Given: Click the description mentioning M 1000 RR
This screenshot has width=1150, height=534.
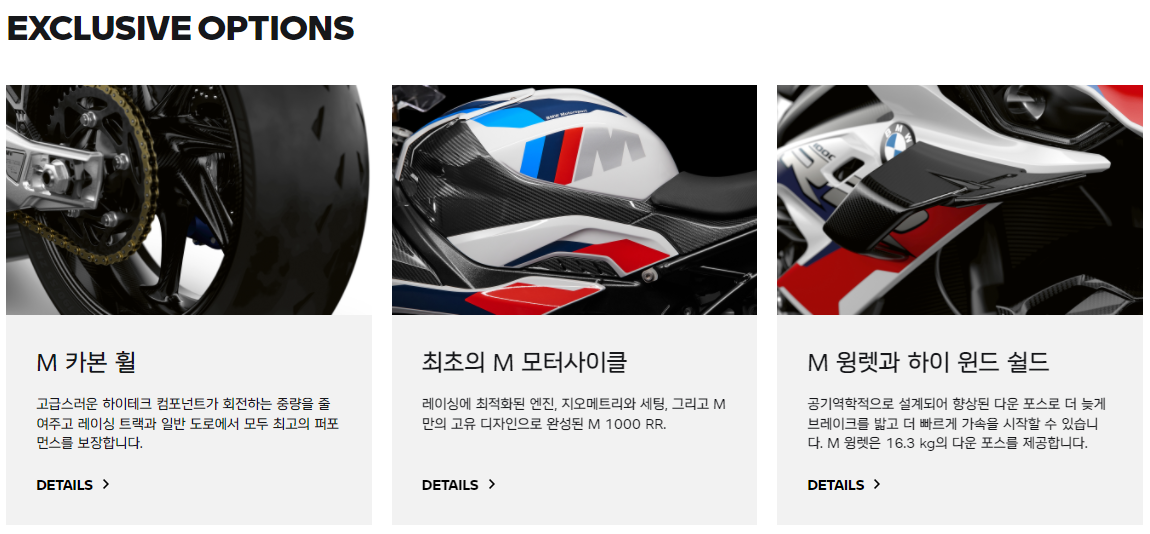Looking at the screenshot, I should 574,414.
